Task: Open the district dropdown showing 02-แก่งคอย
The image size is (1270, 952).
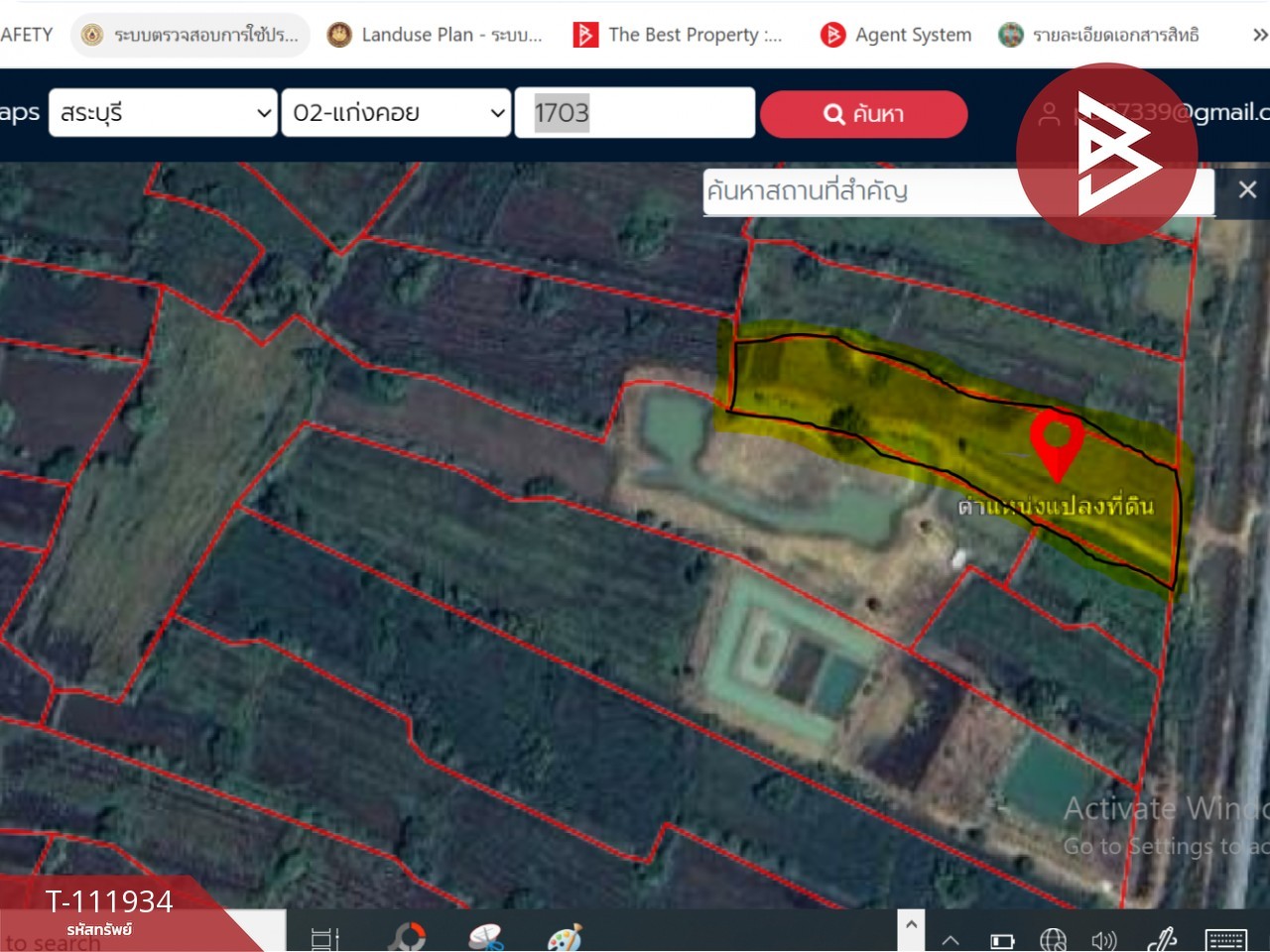Action: tap(396, 113)
